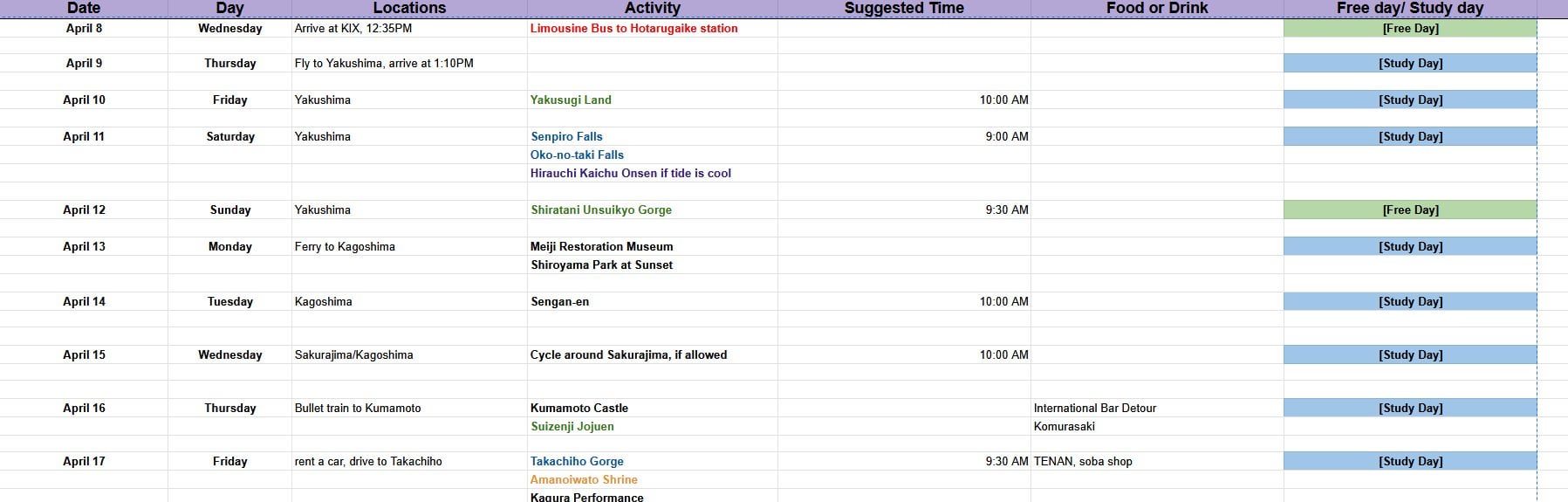This screenshot has height=502, width=1568.
Task: Select the April 9 date cell
Action: (x=84, y=63)
